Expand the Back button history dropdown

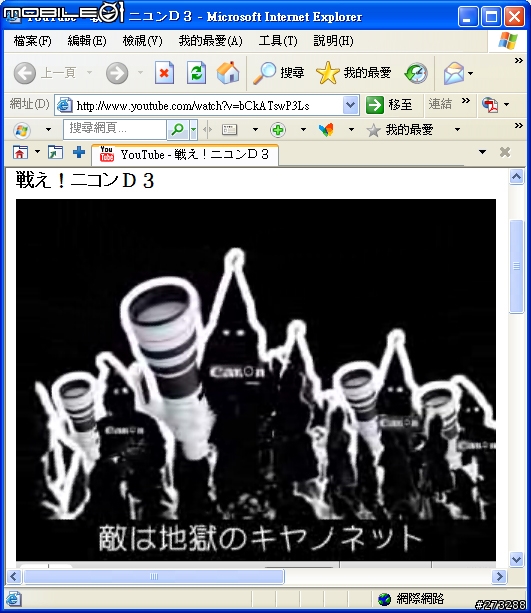pos(89,73)
